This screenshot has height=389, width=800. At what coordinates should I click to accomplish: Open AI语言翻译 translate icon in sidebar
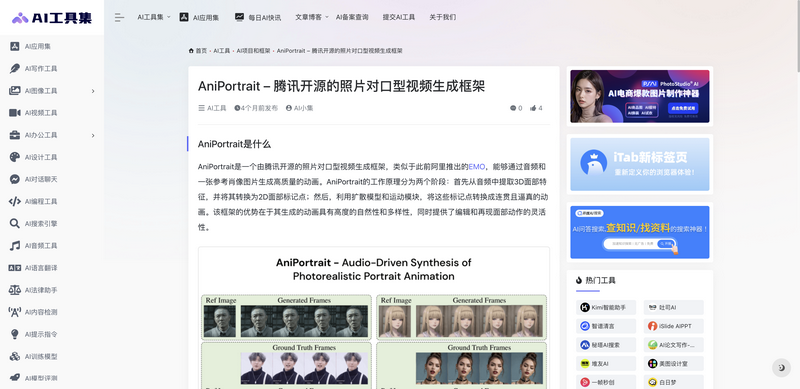tap(15, 268)
